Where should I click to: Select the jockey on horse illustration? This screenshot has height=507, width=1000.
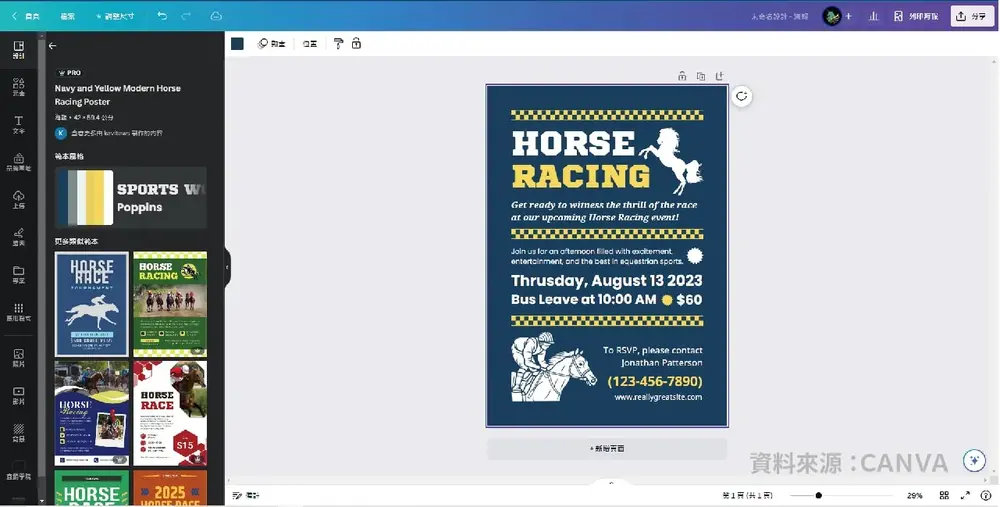(554, 367)
